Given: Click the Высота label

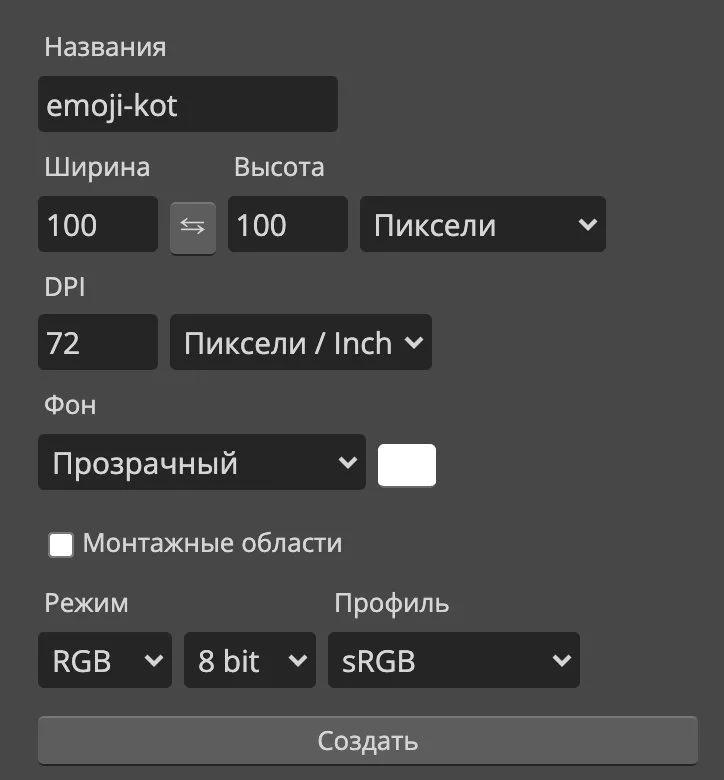Looking at the screenshot, I should 279,167.
